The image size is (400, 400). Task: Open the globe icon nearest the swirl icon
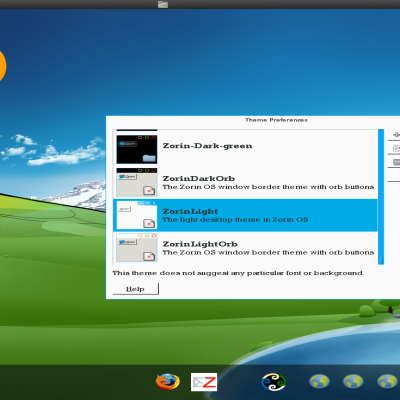tap(319, 382)
